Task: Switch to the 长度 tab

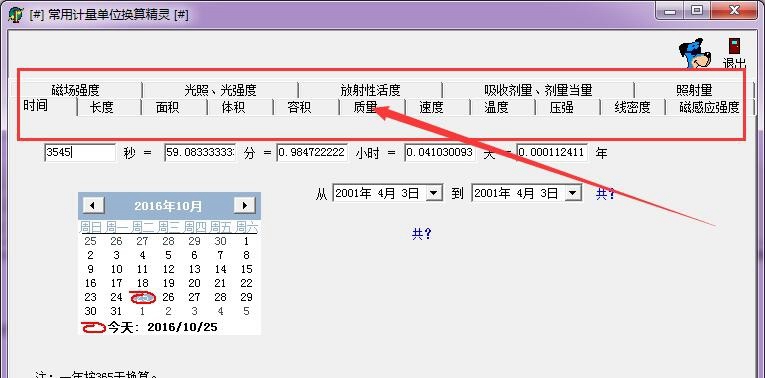Action: (x=102, y=107)
